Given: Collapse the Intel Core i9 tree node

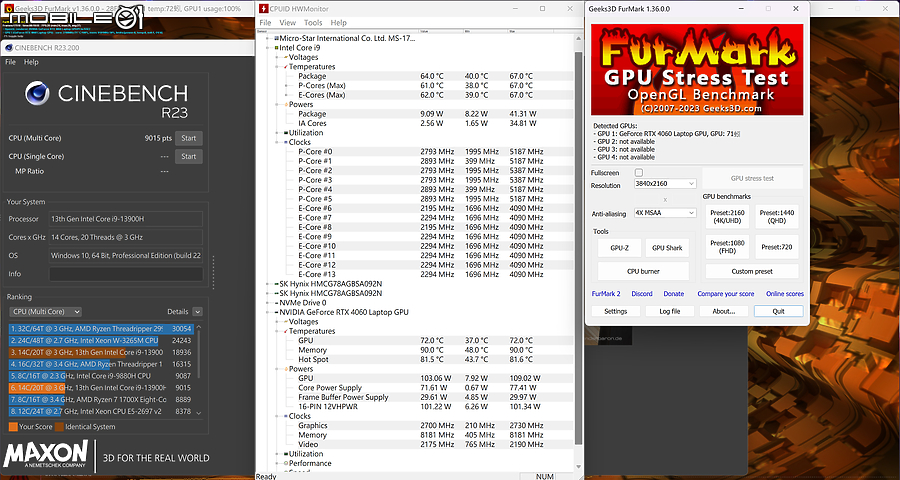Looking at the screenshot, I should [x=268, y=48].
